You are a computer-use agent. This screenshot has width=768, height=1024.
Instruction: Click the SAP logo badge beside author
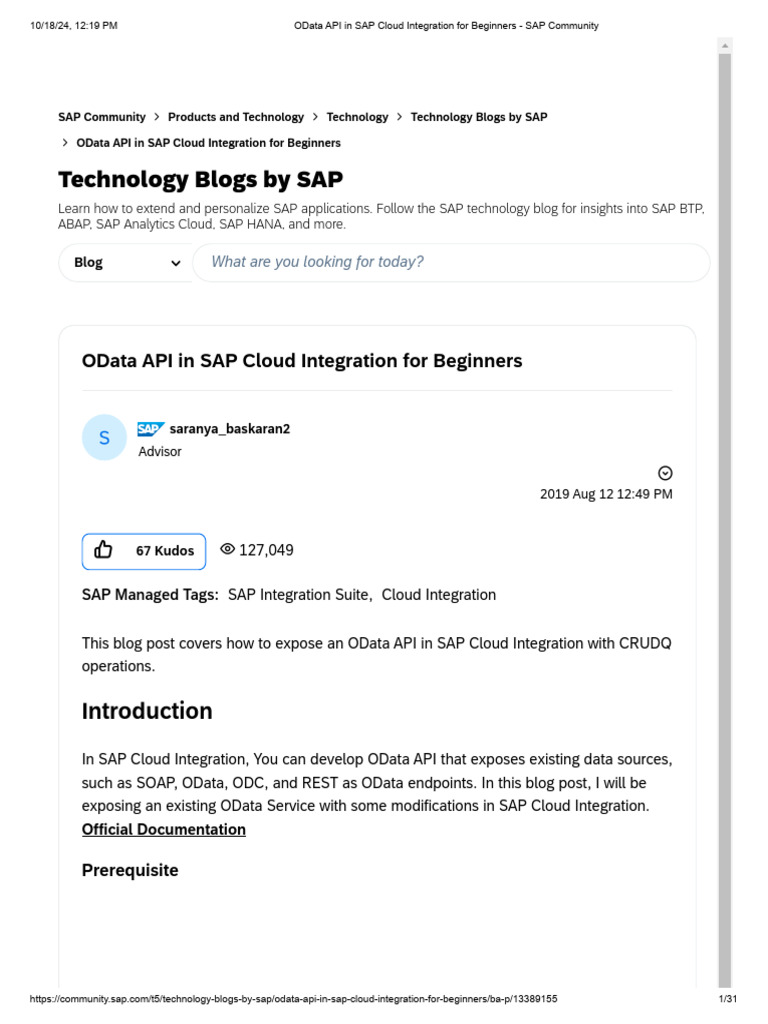pos(151,429)
